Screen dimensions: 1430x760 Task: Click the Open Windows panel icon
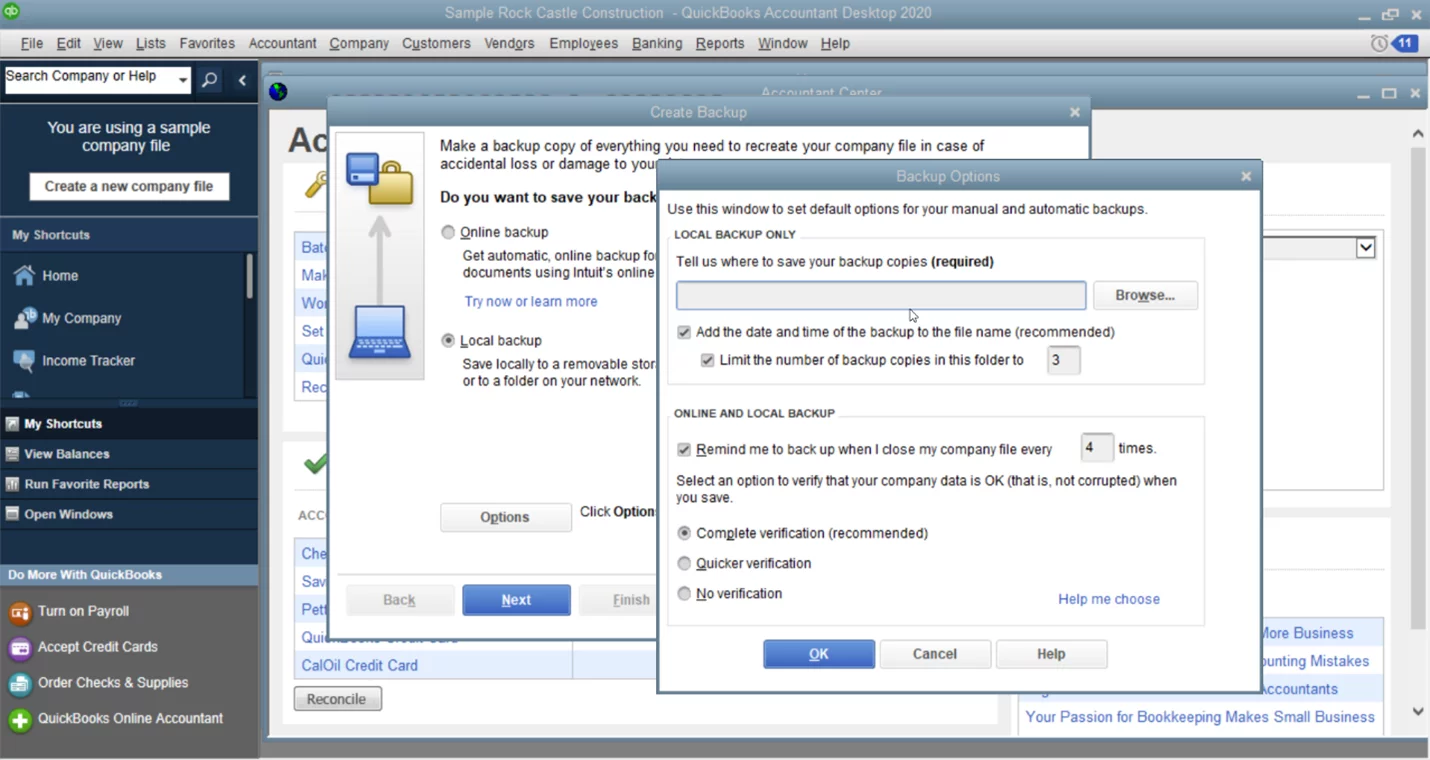point(12,514)
